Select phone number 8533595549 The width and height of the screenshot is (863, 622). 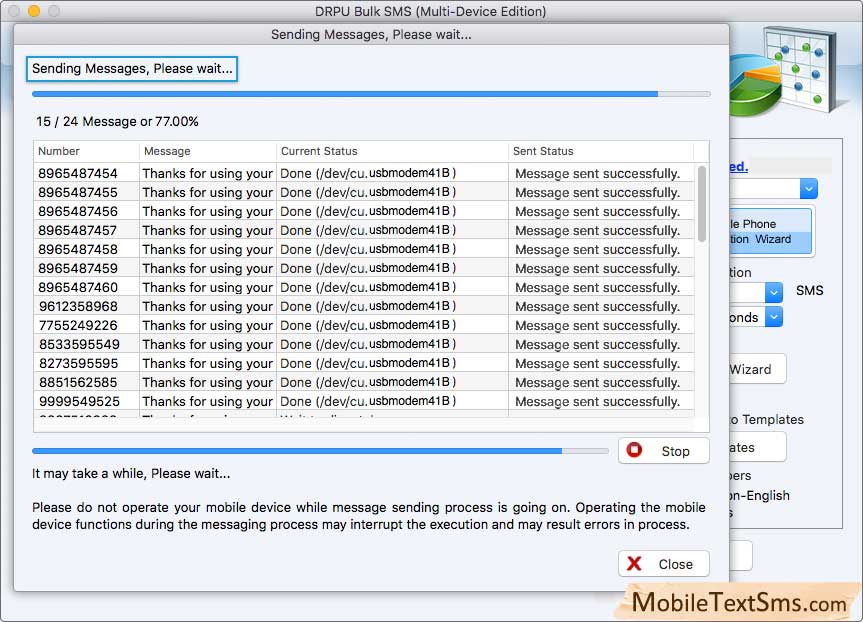(79, 344)
